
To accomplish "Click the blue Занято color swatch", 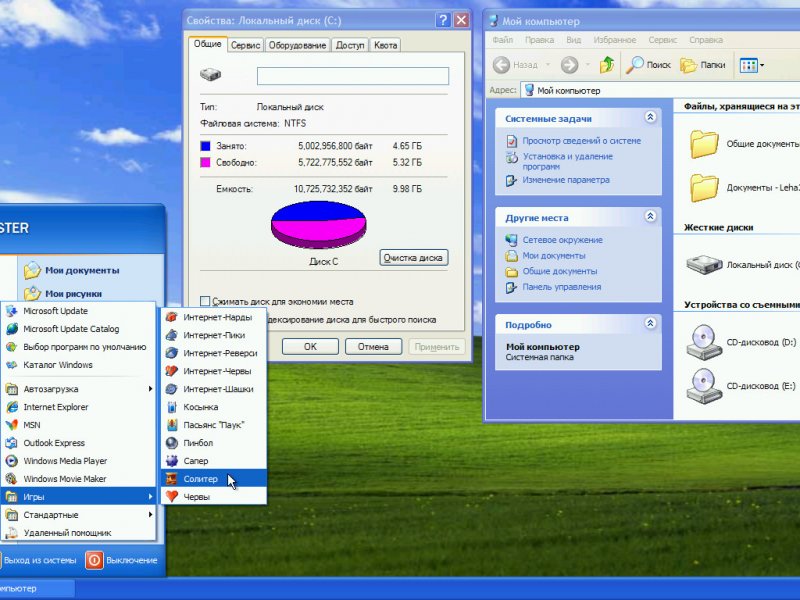I will [205, 146].
